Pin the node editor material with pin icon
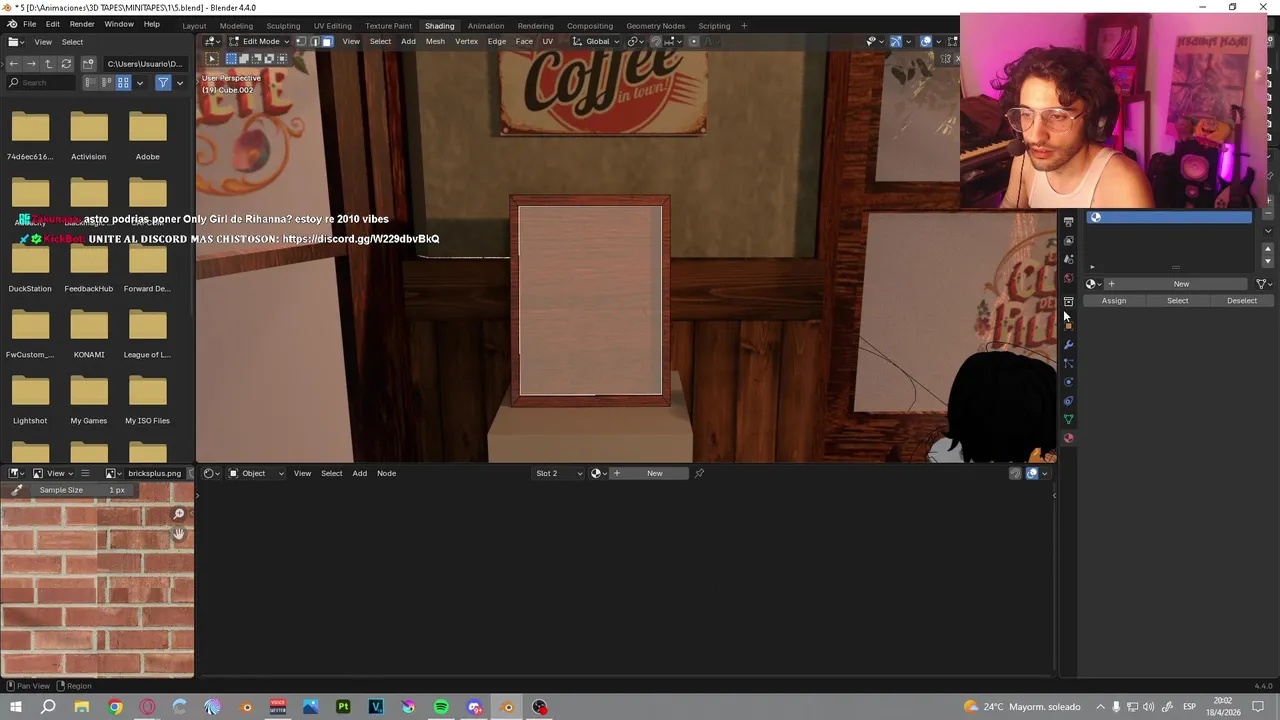 pyautogui.click(x=699, y=473)
